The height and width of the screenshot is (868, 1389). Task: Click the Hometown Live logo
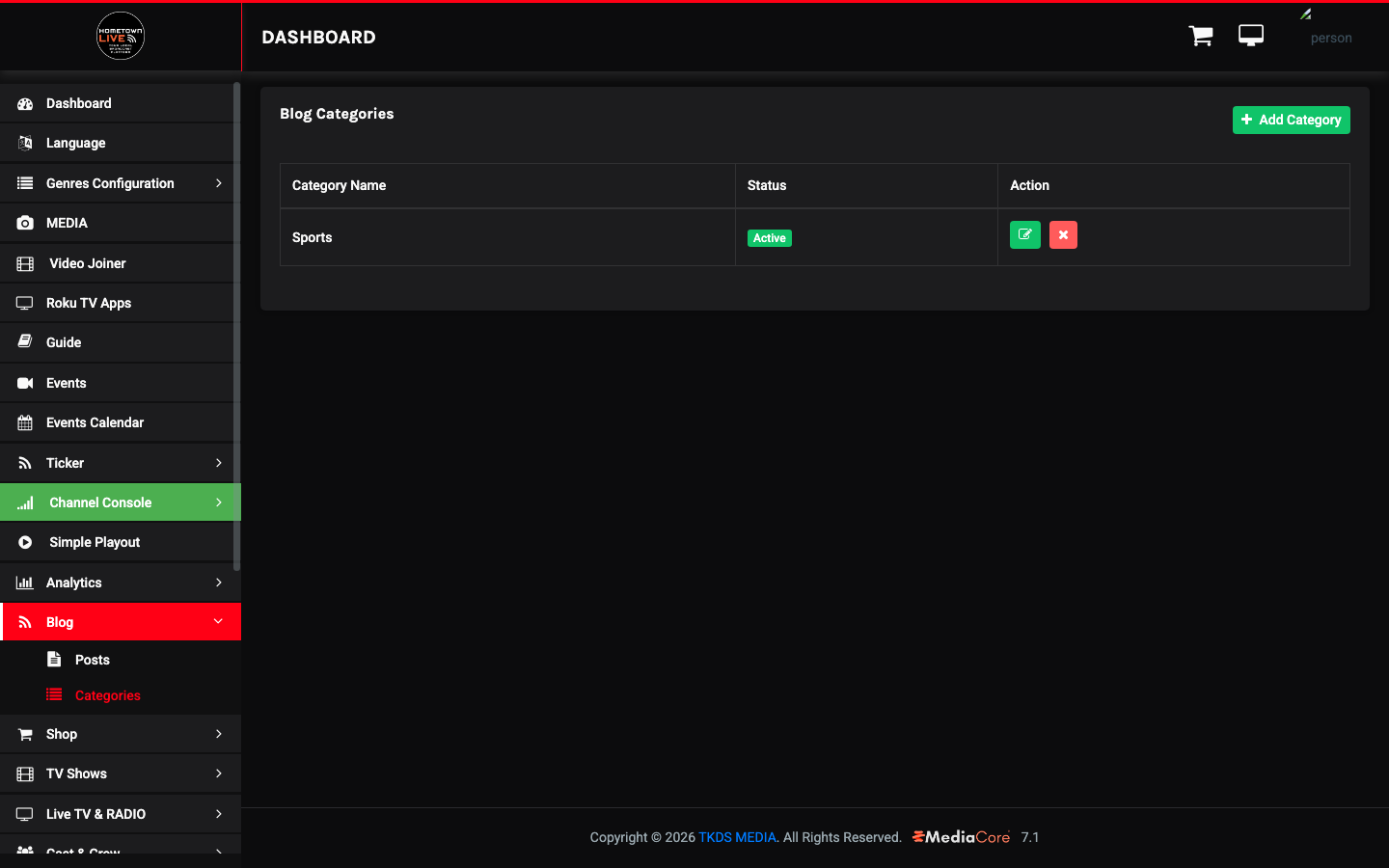121,37
